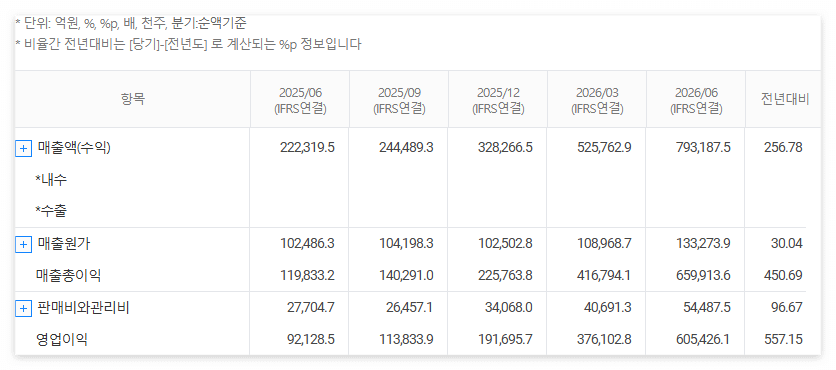Screen dimensions: 836x370
Task: Select revenue value 244,489.3
Action: [406, 148]
